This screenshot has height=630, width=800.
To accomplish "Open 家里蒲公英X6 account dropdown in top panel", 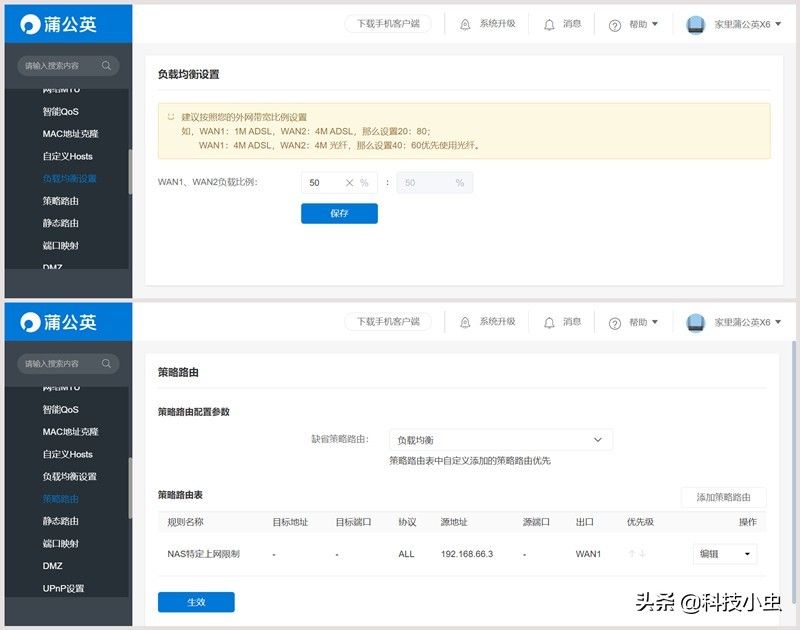I will click(747, 24).
